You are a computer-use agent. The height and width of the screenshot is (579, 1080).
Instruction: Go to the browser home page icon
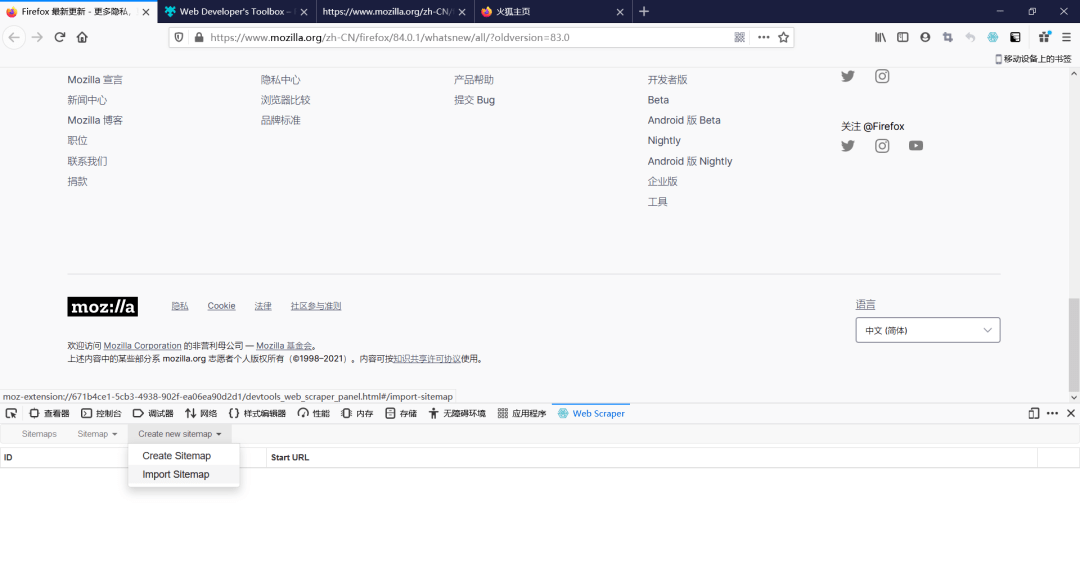(82, 37)
